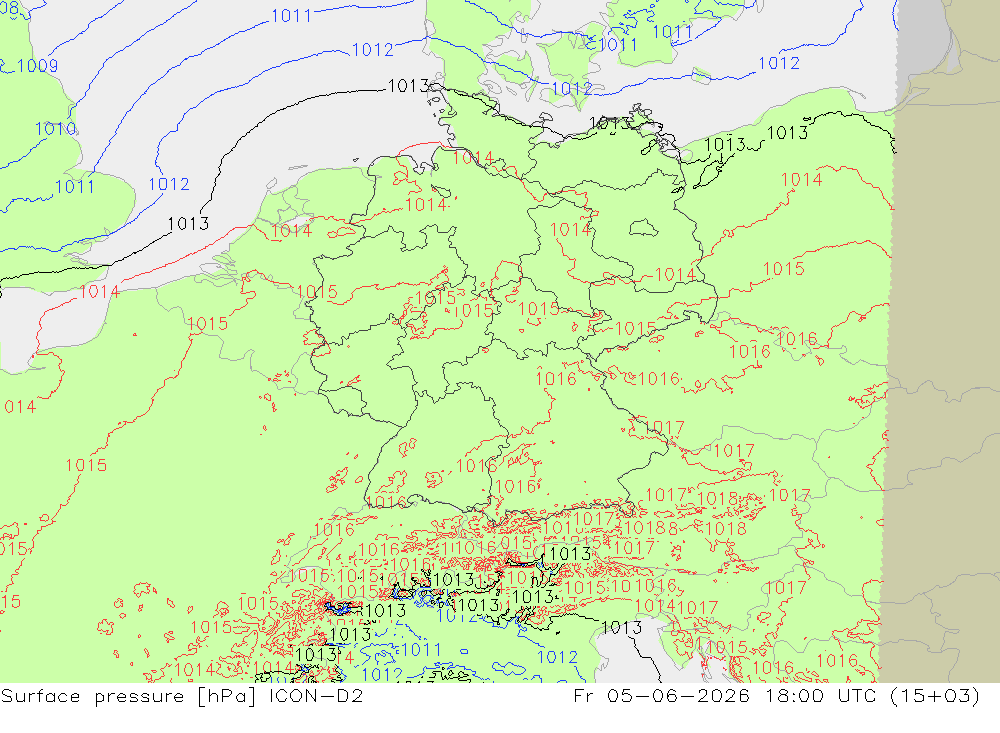The height and width of the screenshot is (733, 1000).
Task: Click the "Surface pressure [hPa] ICON-D2" caption
Action: tap(182, 696)
